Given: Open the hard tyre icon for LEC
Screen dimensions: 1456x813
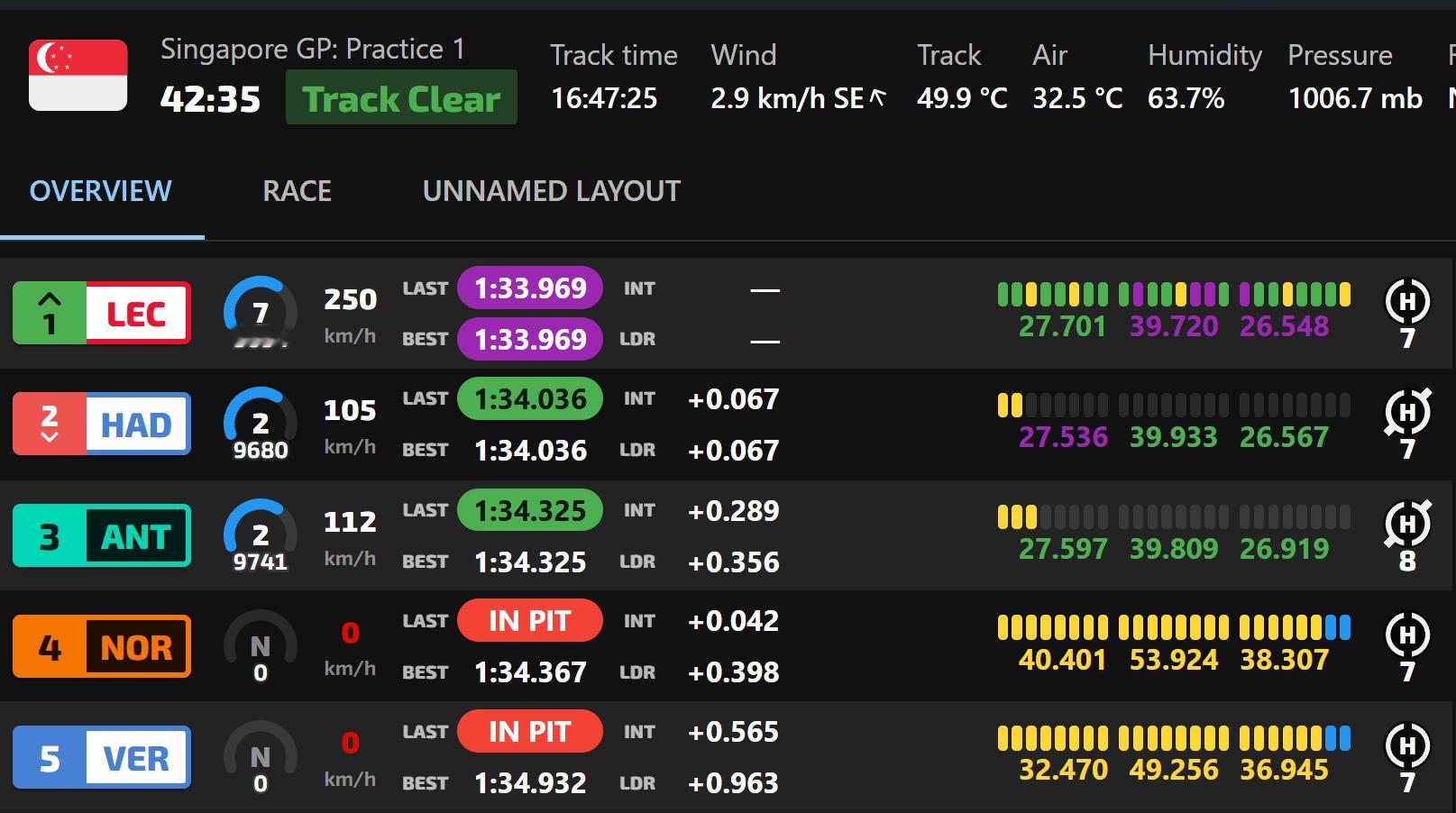Looking at the screenshot, I should click(1407, 302).
